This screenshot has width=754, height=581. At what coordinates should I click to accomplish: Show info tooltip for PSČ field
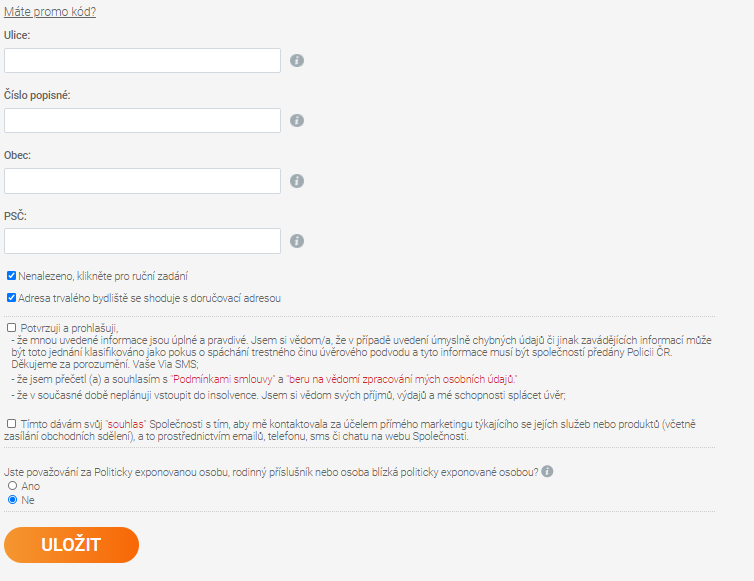[297, 241]
